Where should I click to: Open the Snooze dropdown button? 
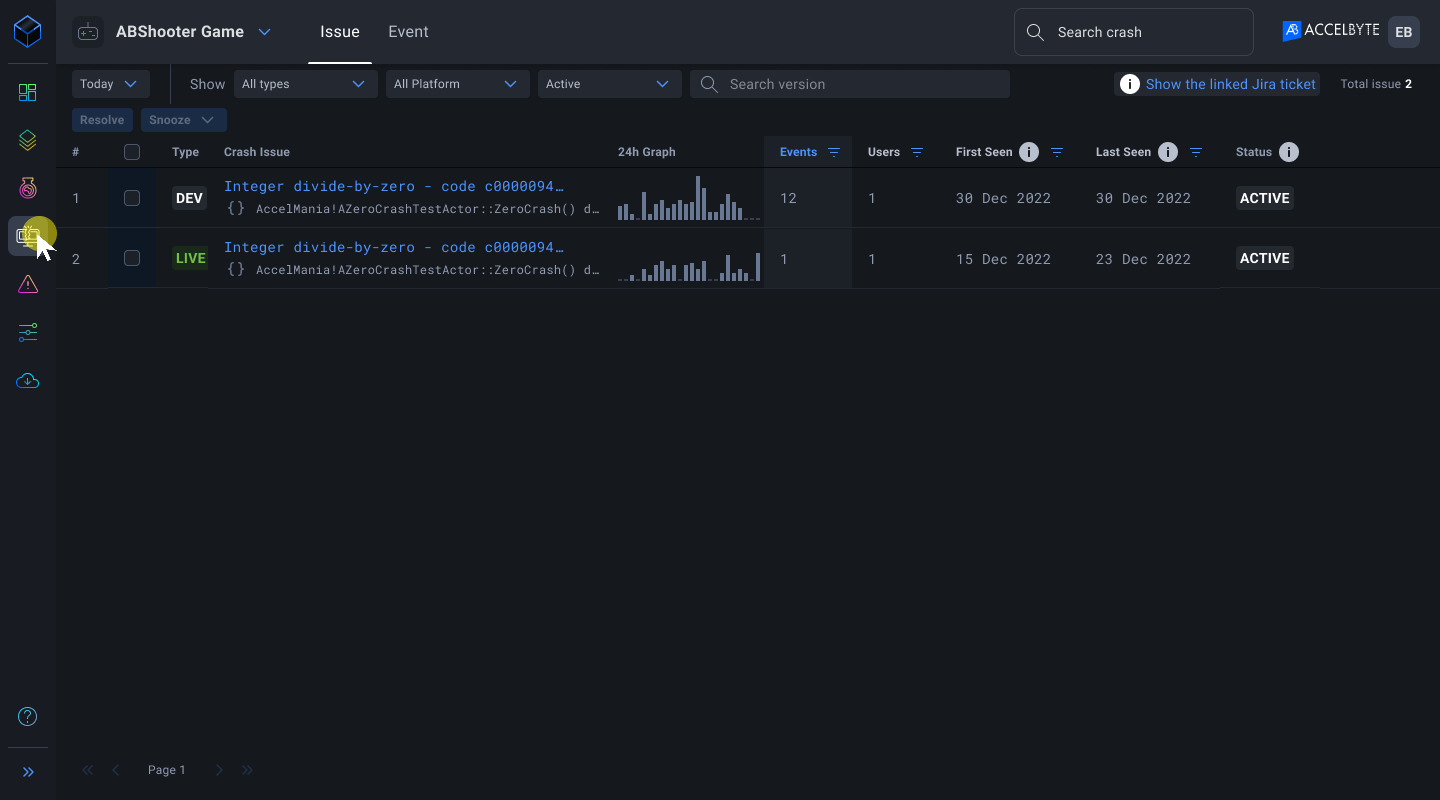(183, 120)
